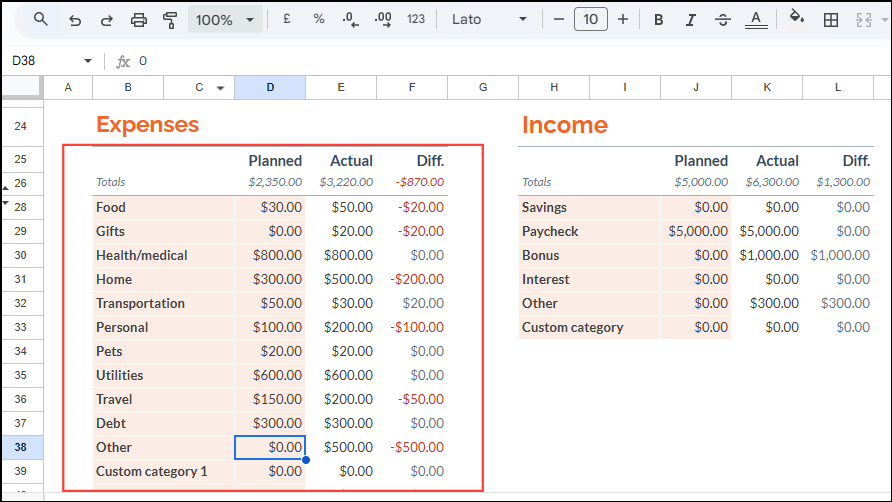The height and width of the screenshot is (502, 892).
Task: Select column D header
Action: coord(270,88)
